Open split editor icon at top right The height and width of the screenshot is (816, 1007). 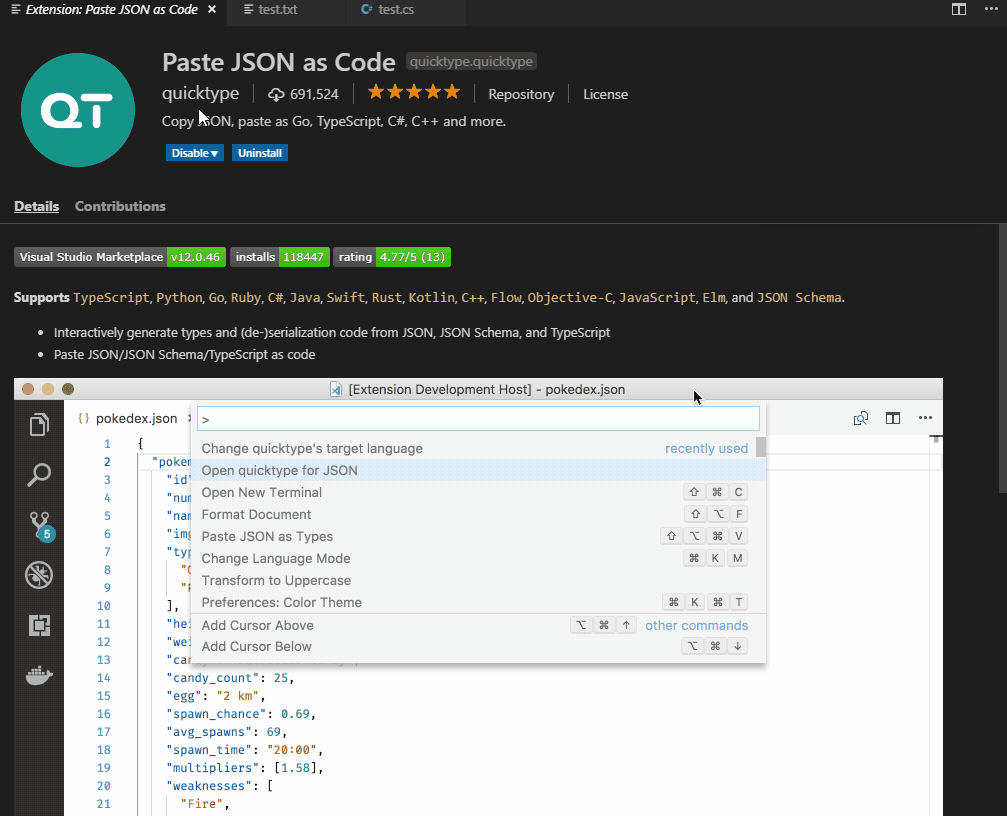(958, 10)
